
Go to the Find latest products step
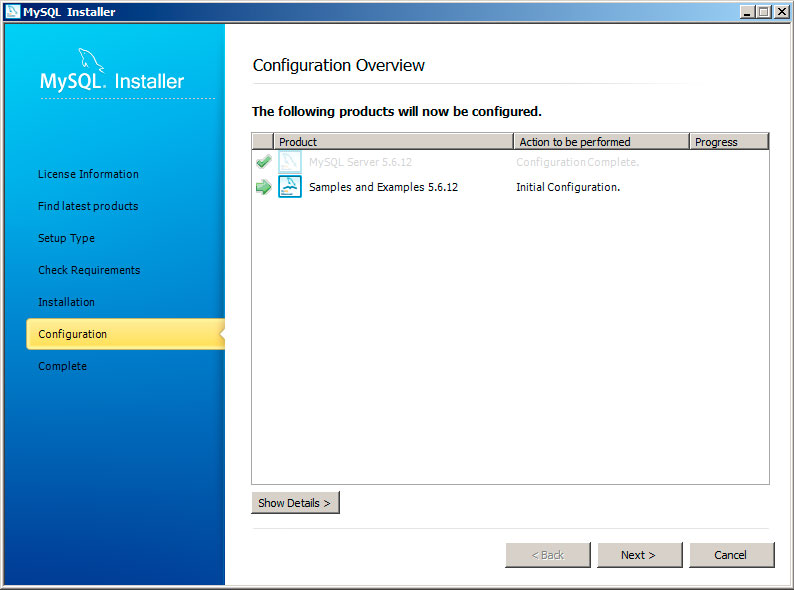pyautogui.click(x=88, y=206)
